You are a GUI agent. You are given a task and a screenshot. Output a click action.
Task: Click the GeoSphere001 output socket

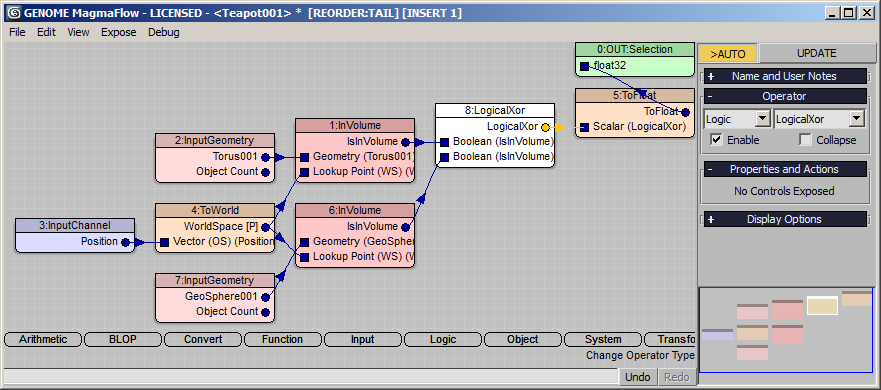pos(266,297)
